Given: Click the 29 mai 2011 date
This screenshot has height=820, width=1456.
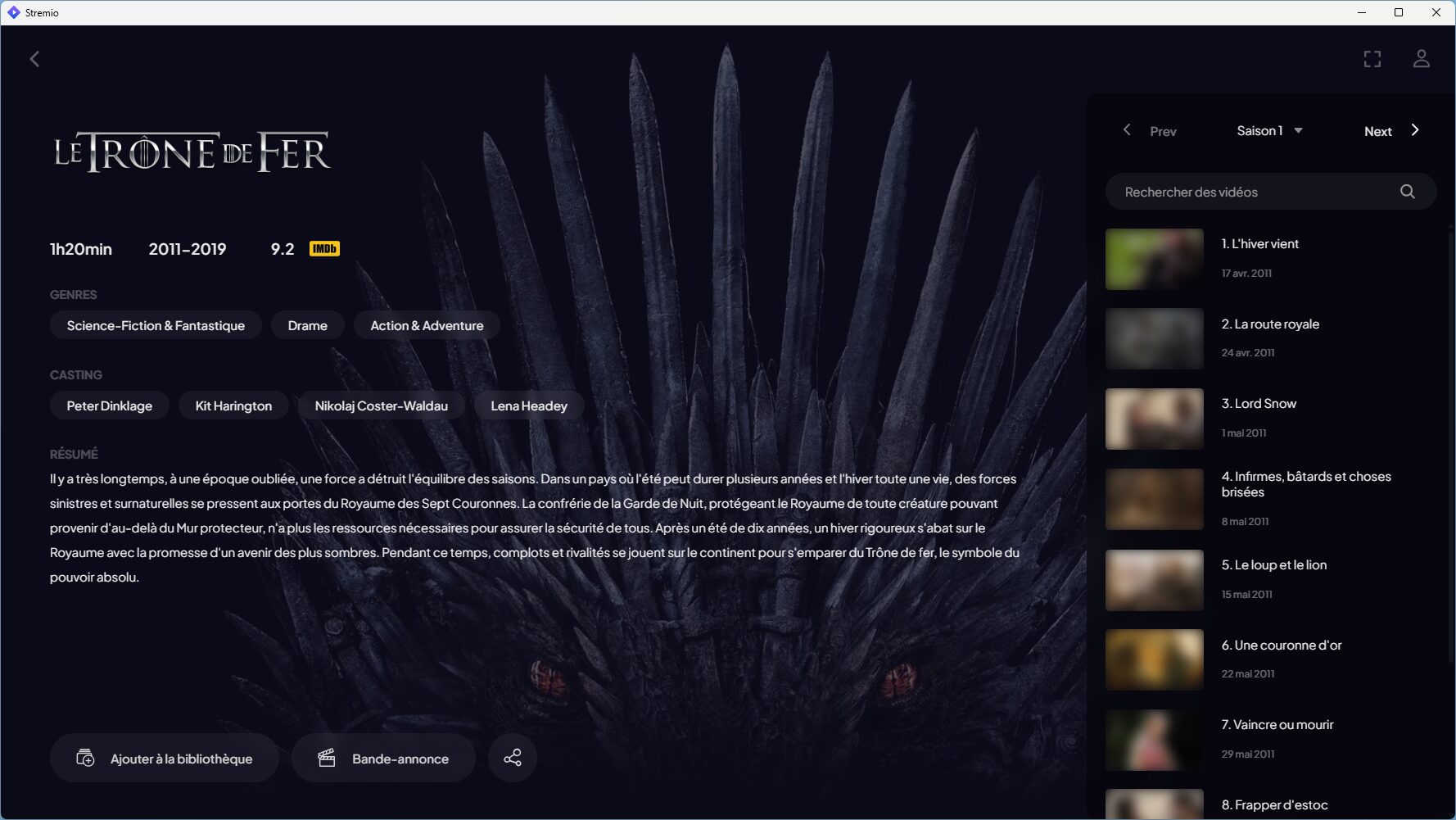Looking at the screenshot, I should (1248, 754).
